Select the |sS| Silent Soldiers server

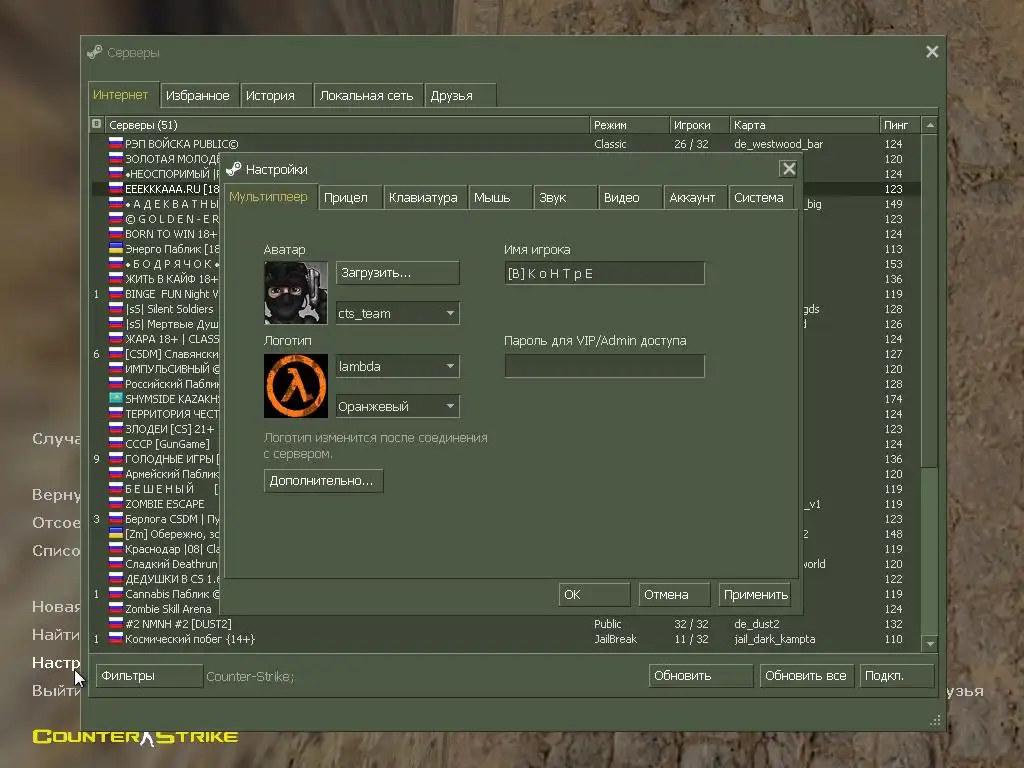(x=169, y=309)
